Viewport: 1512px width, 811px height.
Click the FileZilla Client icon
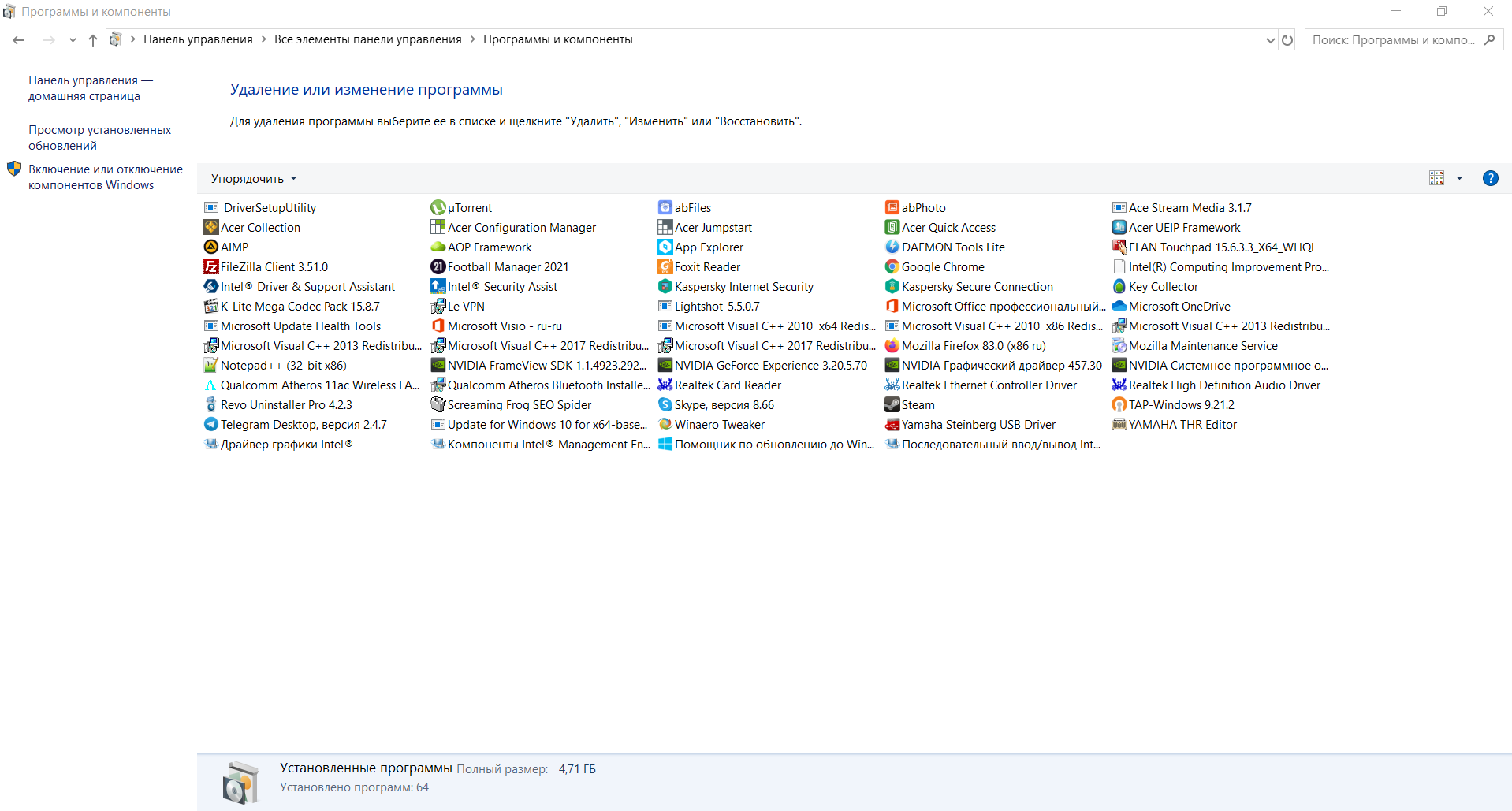click(x=211, y=267)
